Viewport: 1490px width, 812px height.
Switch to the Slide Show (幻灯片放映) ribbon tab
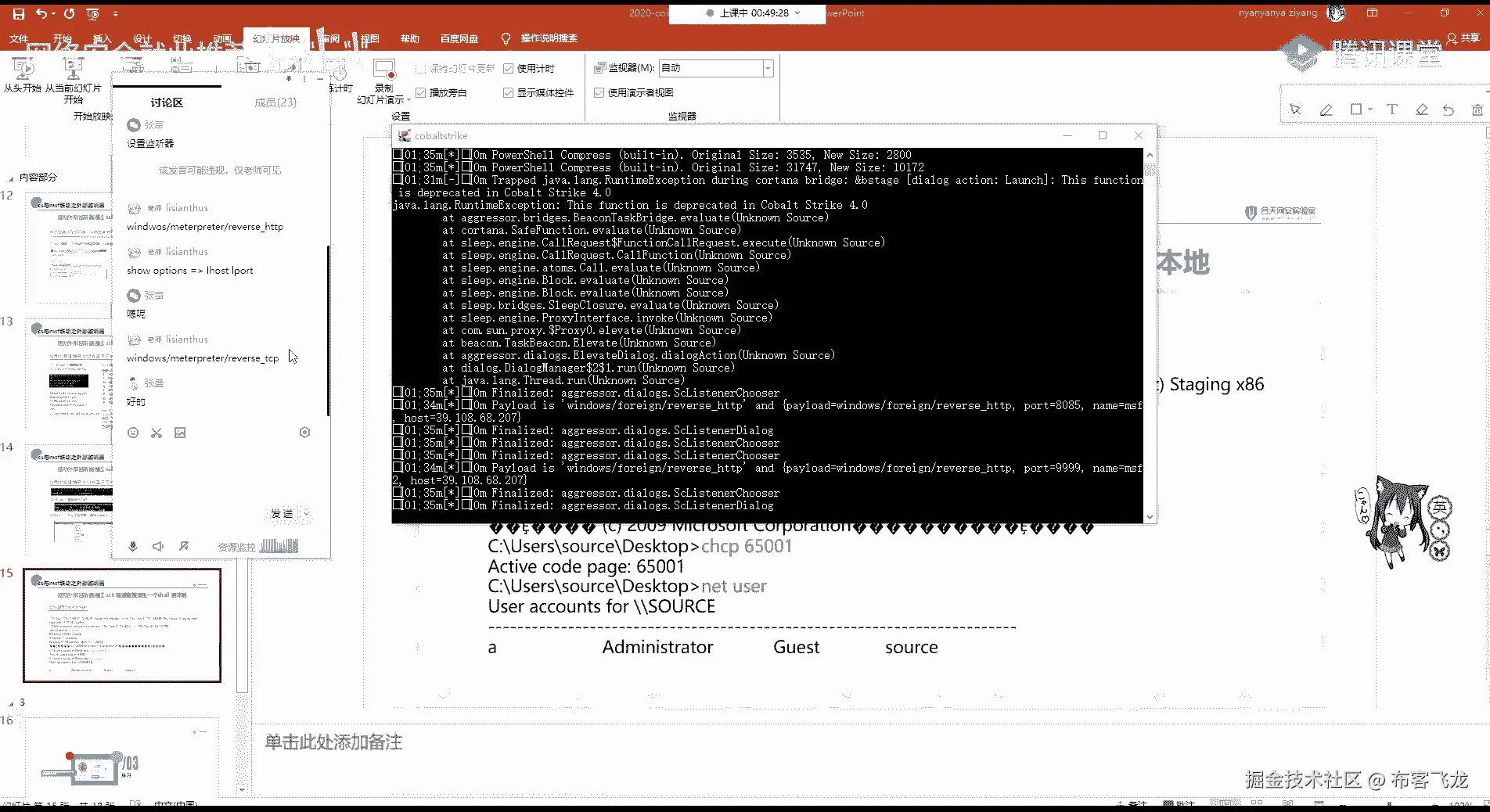coord(277,38)
